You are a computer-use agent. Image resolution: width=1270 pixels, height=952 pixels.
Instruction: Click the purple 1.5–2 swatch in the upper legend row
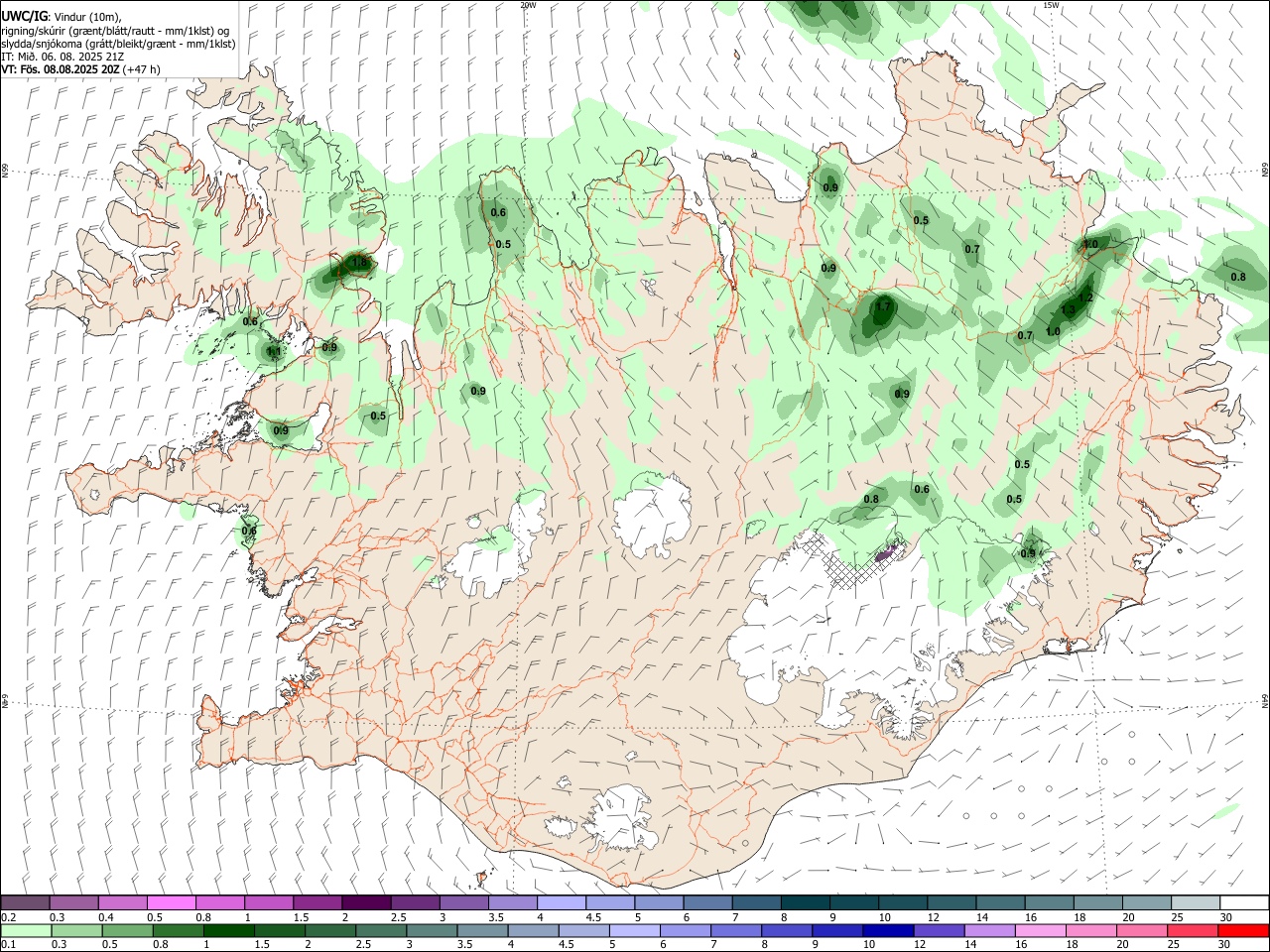click(317, 903)
